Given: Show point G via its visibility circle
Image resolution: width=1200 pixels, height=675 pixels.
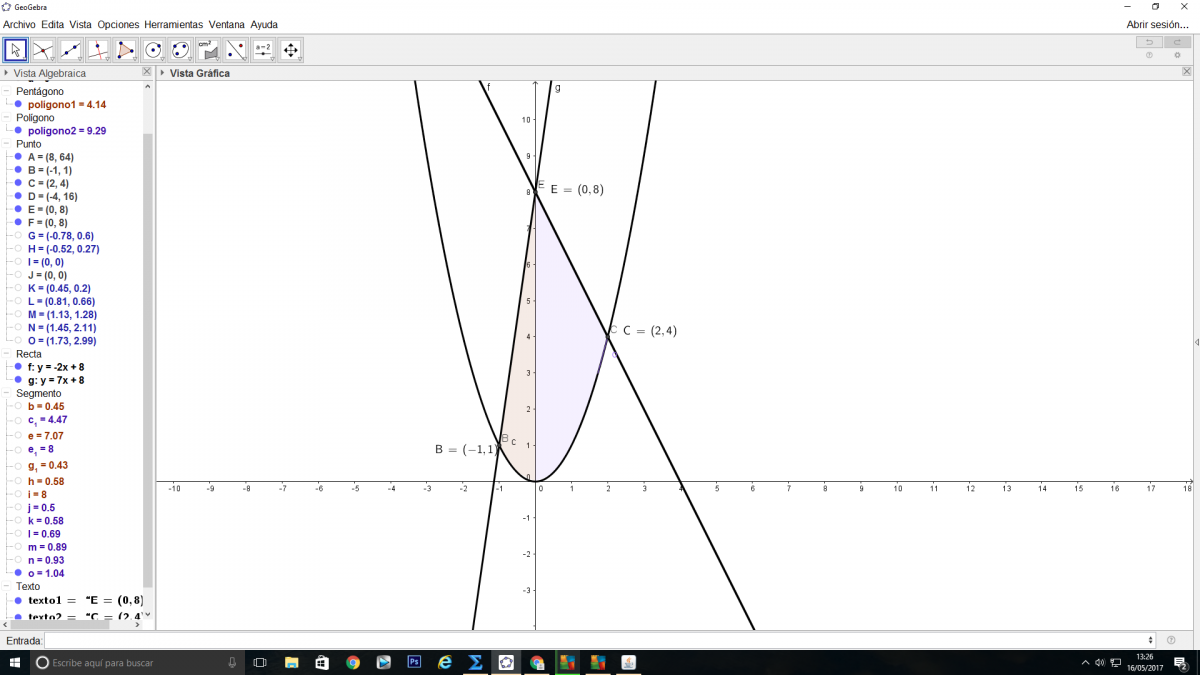Looking at the screenshot, I should tap(18, 236).
